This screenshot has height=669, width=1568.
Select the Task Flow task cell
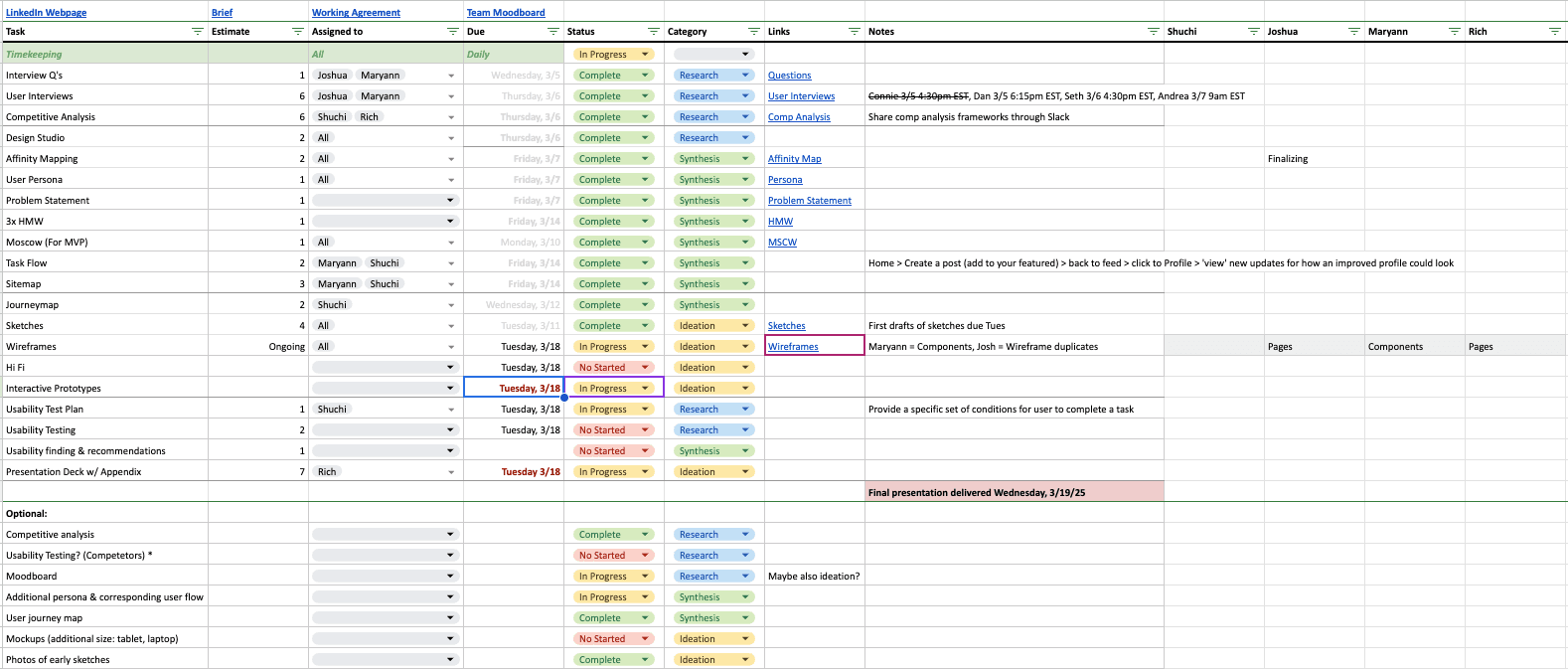click(x=105, y=263)
